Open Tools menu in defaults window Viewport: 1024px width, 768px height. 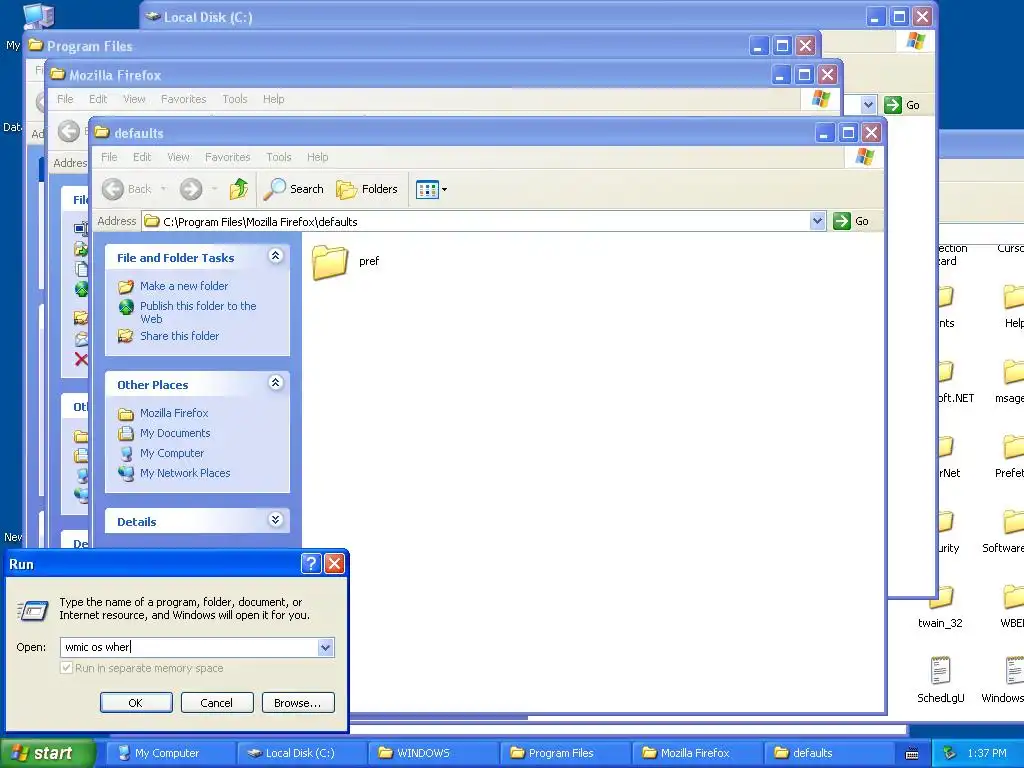click(x=279, y=157)
